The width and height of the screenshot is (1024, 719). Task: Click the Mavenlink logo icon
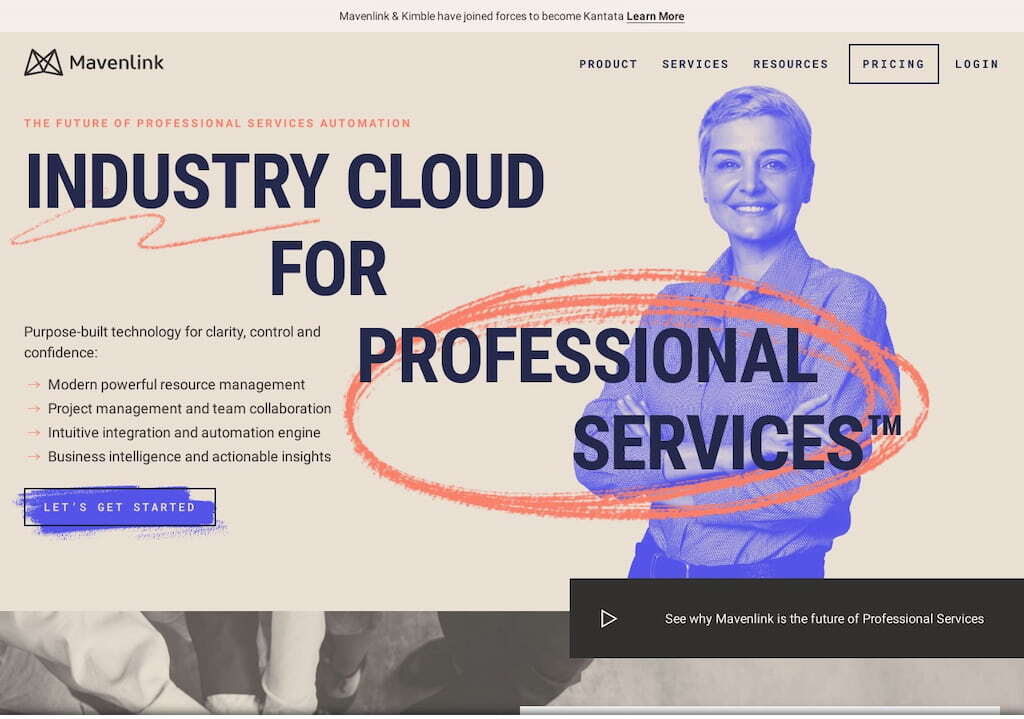coord(43,63)
